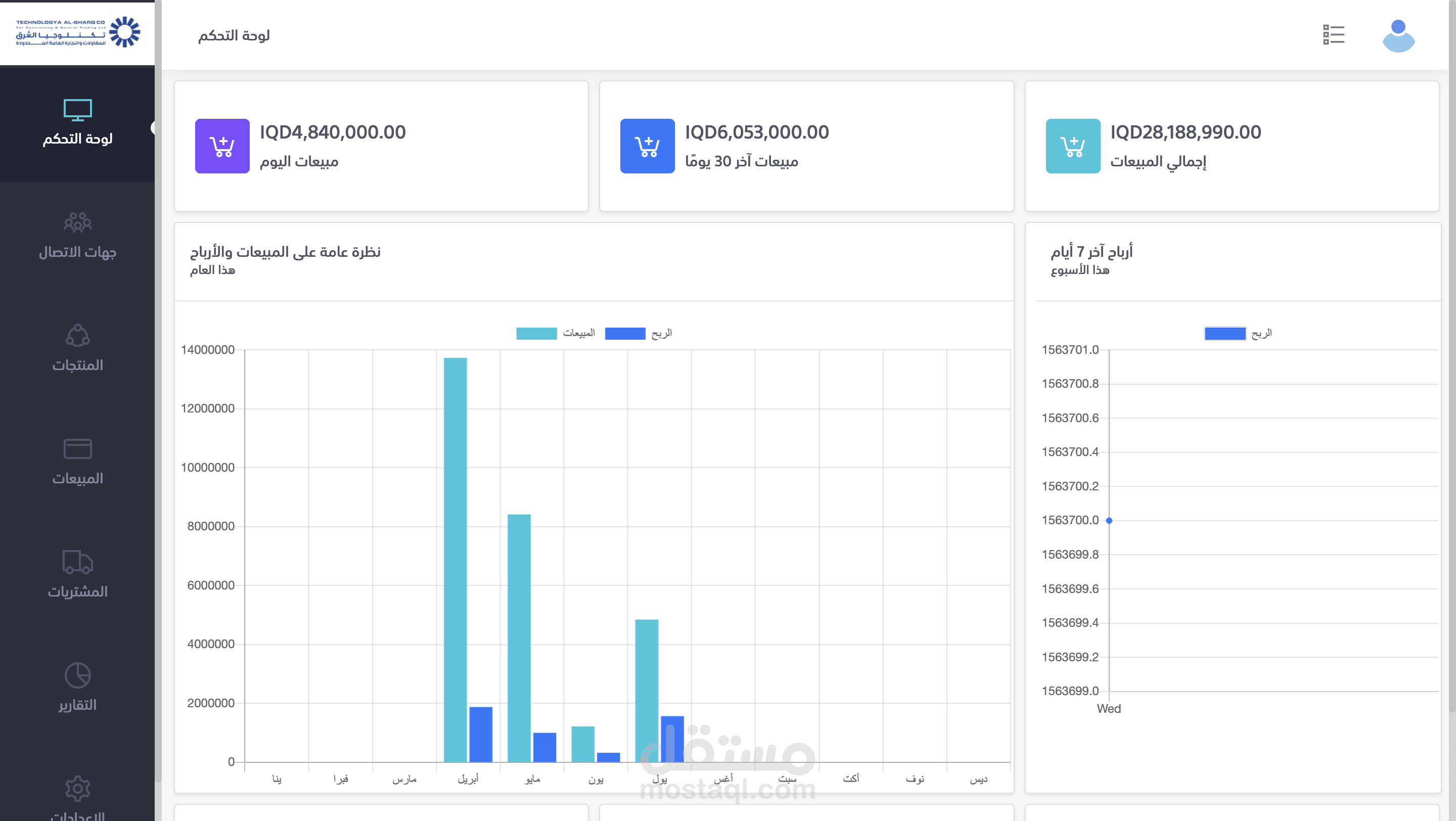Click the 1563700.0 y-axis label
Viewport: 1456px width, 821px height.
coord(1070,520)
